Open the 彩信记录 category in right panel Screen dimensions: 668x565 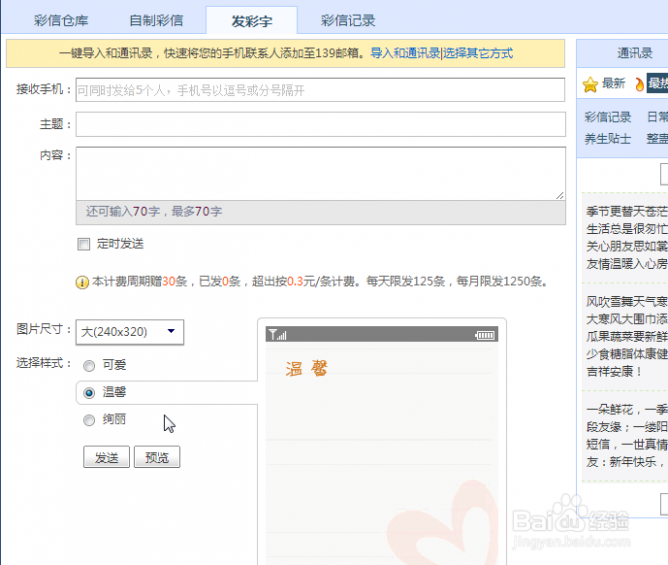pyautogui.click(x=608, y=117)
